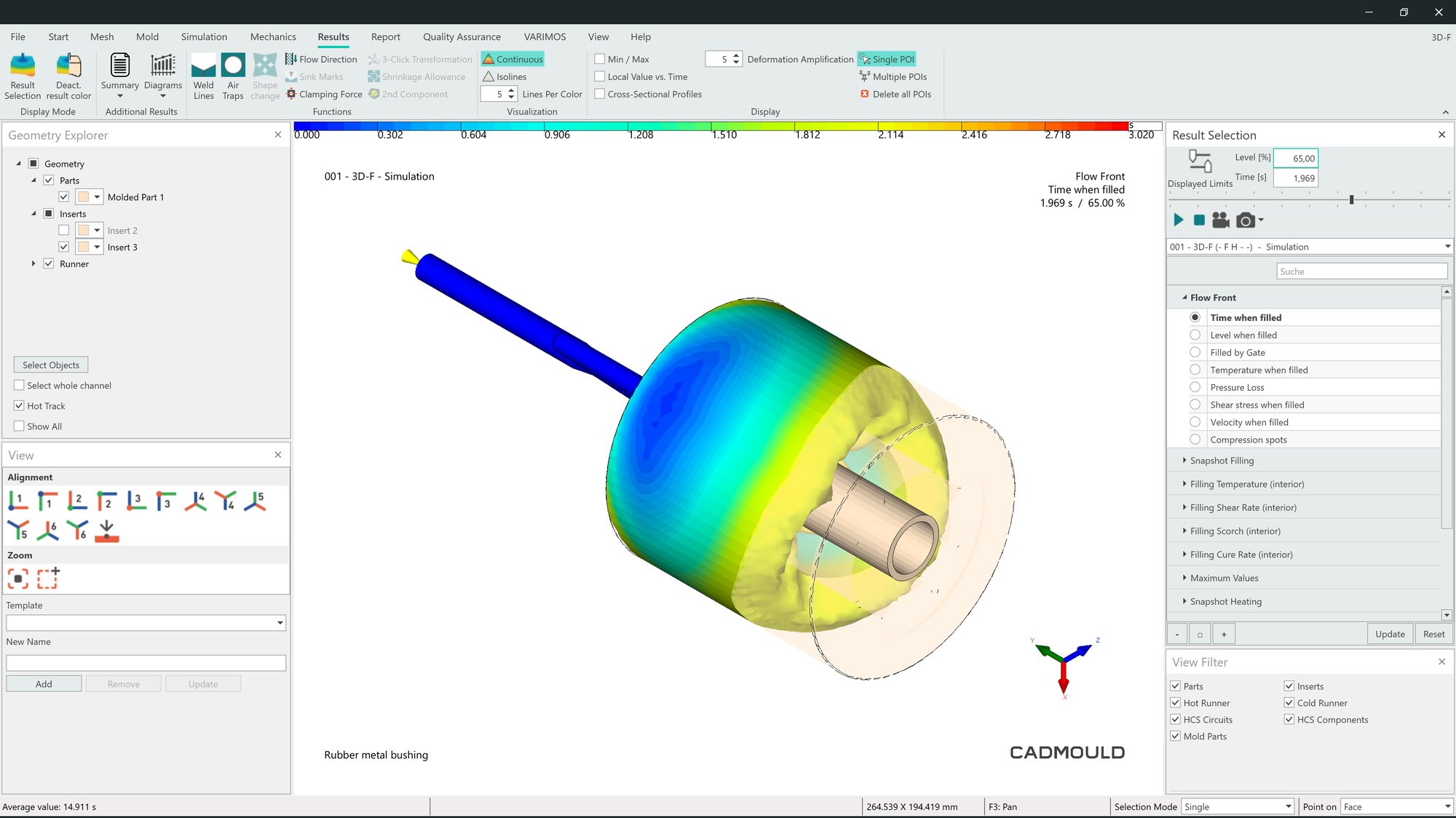Image resolution: width=1456 pixels, height=818 pixels.
Task: Click the video recording camera icon
Action: click(1221, 220)
